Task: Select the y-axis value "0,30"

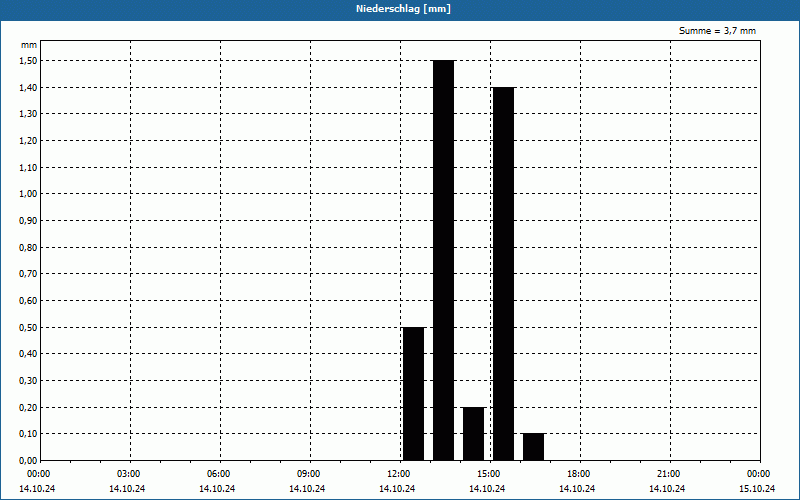Action: point(29,381)
